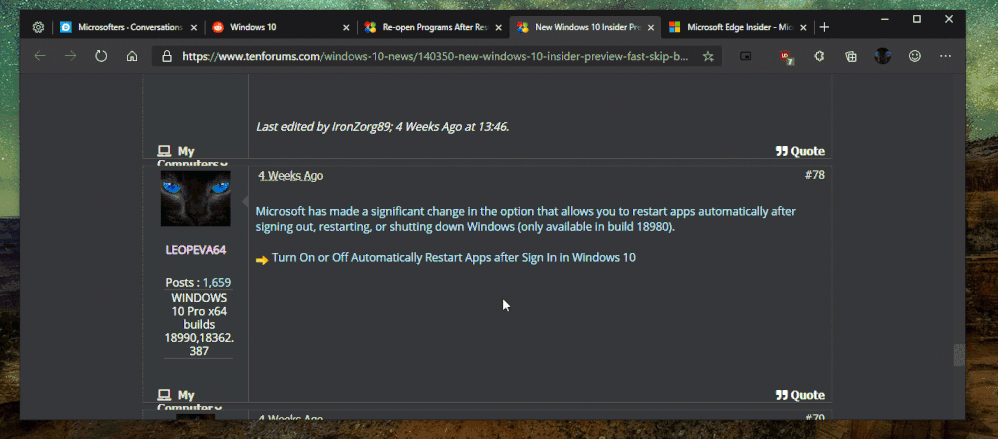Switch to Re-open Programs After Restart tab
Image resolution: width=998 pixels, height=439 pixels.
click(x=433, y=27)
